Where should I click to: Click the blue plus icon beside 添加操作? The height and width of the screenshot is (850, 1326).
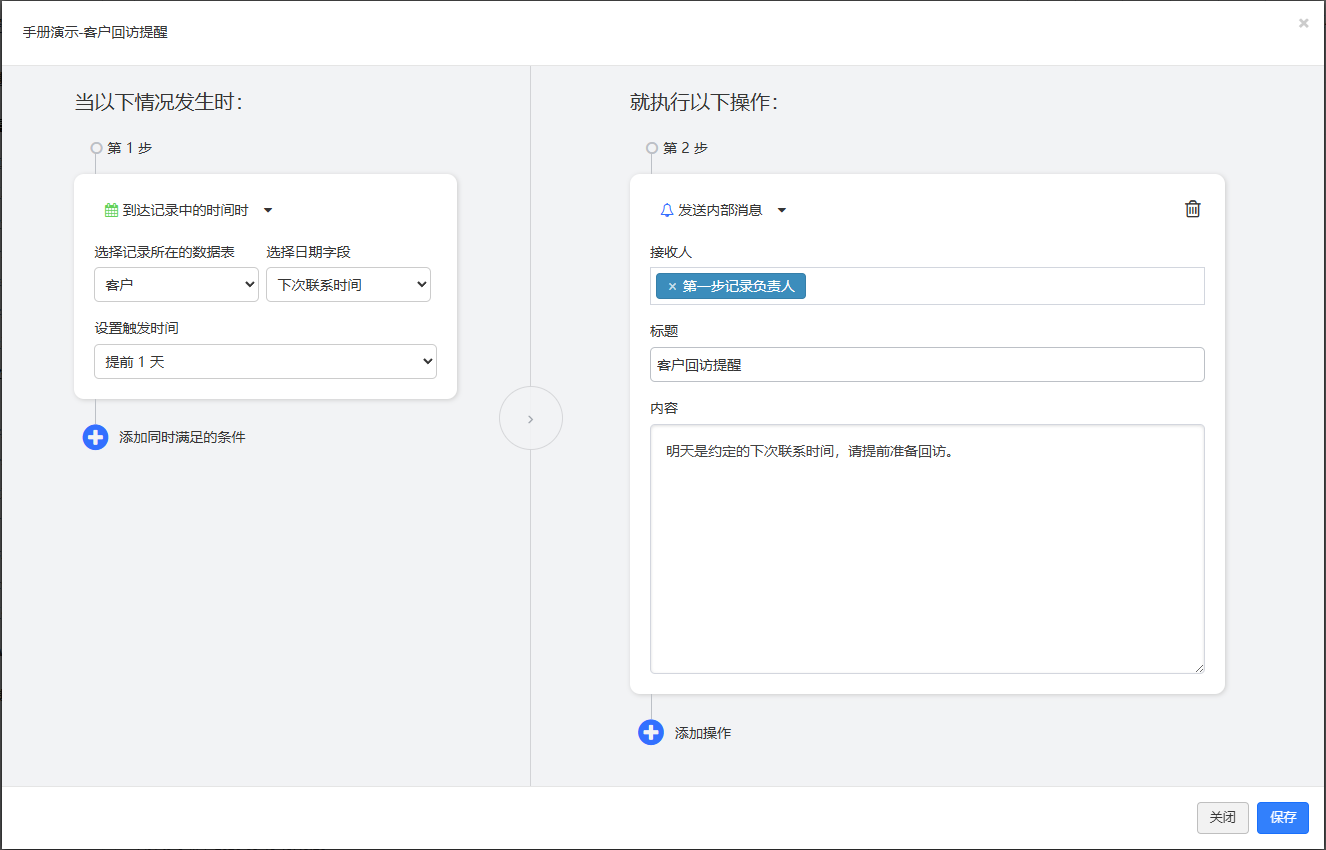click(x=651, y=733)
